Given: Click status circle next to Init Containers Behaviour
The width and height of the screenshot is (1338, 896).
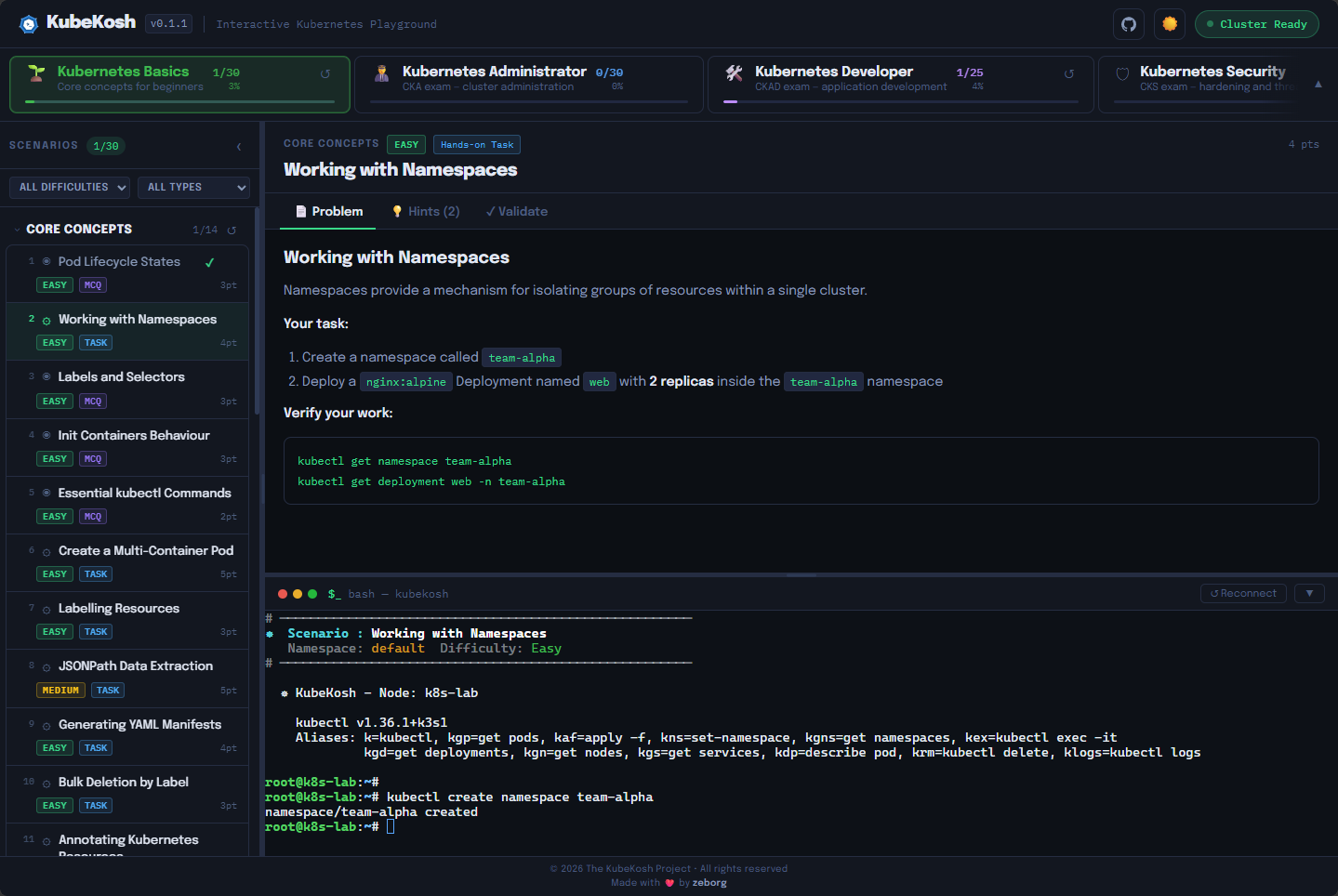Looking at the screenshot, I should click(x=46, y=435).
